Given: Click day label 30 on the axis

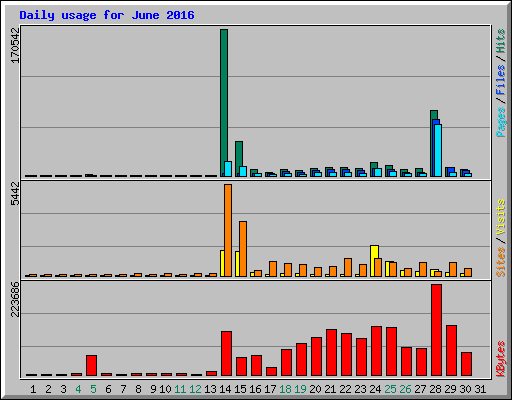Looking at the screenshot, I should 465,389.
